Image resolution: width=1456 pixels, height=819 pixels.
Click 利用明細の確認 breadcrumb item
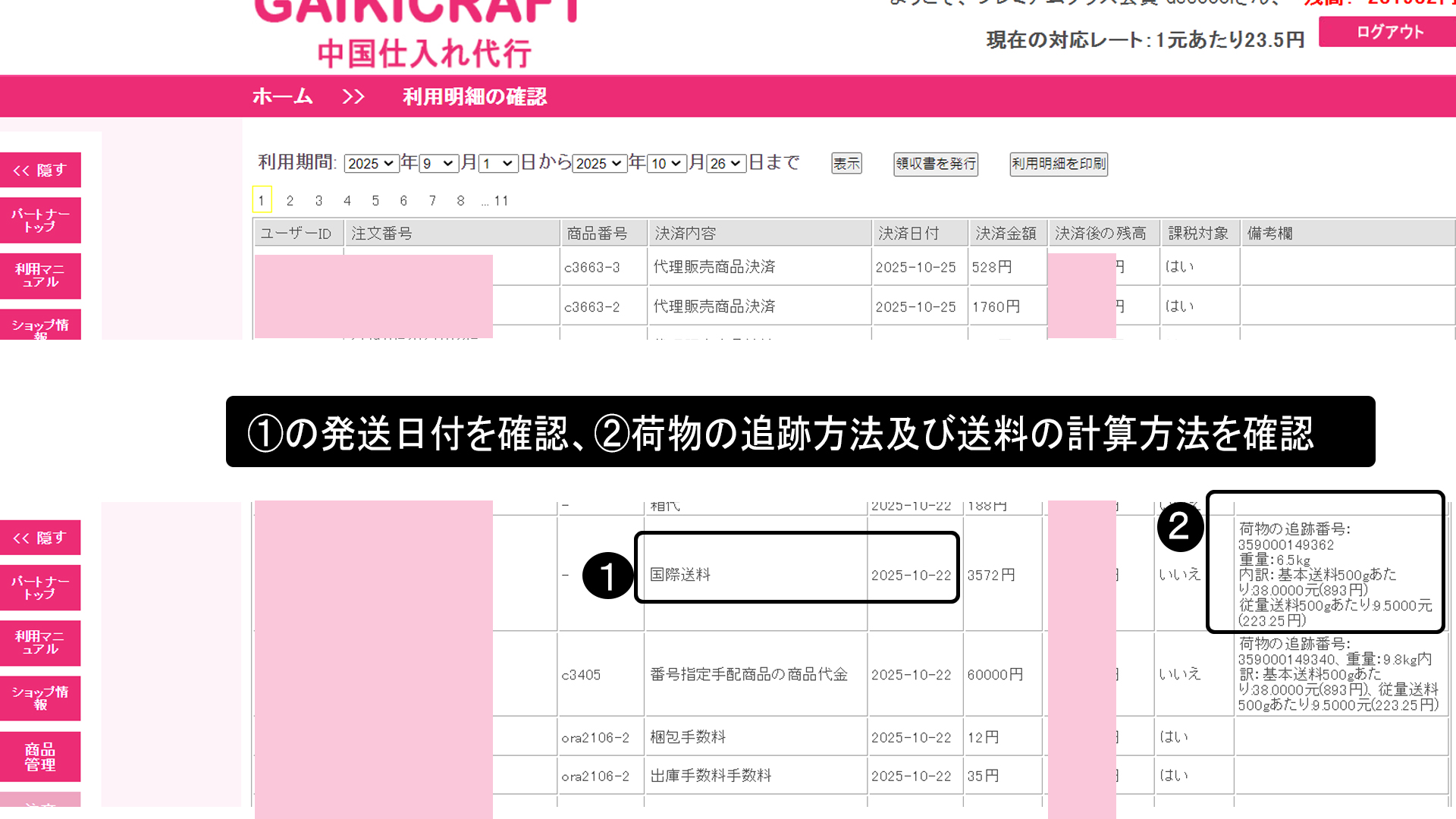(474, 97)
